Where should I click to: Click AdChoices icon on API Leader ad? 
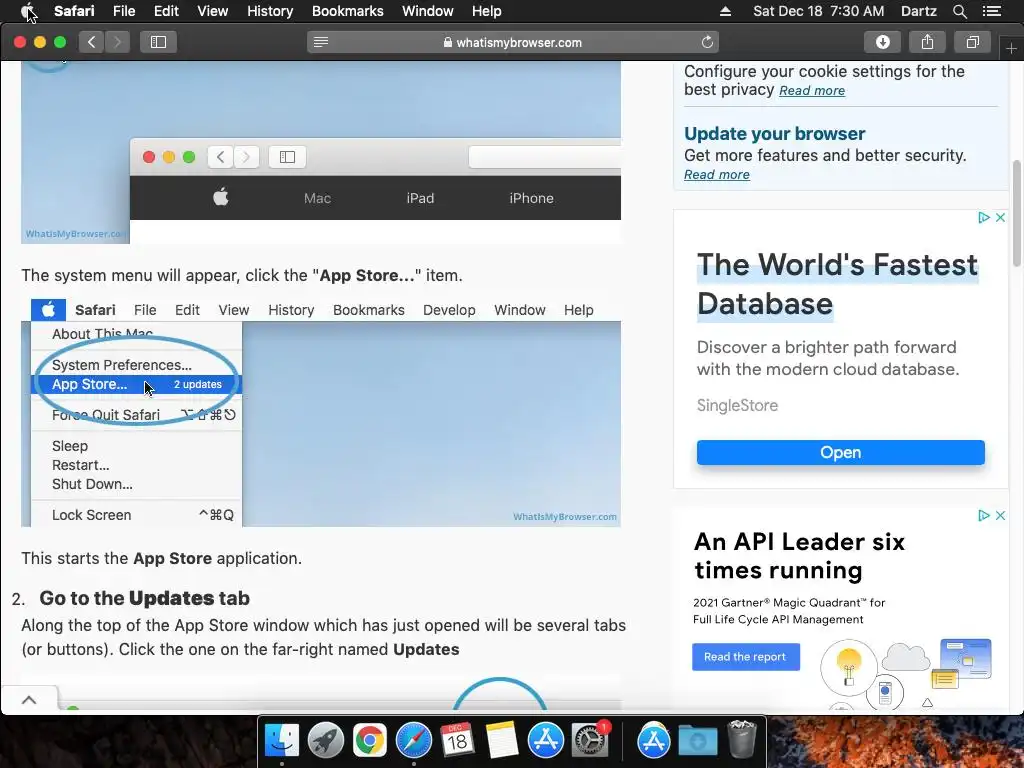point(984,515)
